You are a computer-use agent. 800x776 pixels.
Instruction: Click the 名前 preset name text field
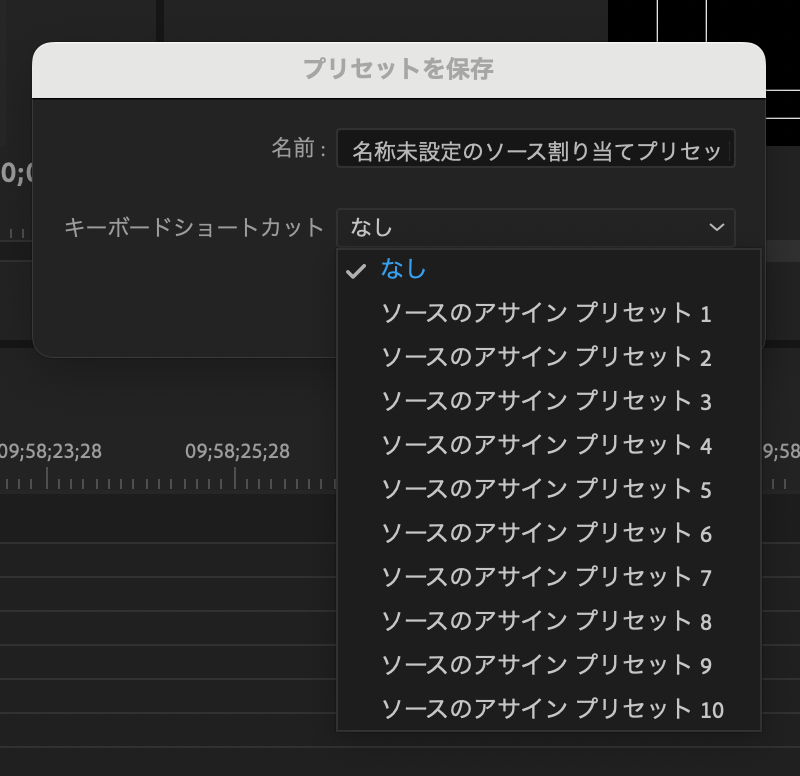535,149
